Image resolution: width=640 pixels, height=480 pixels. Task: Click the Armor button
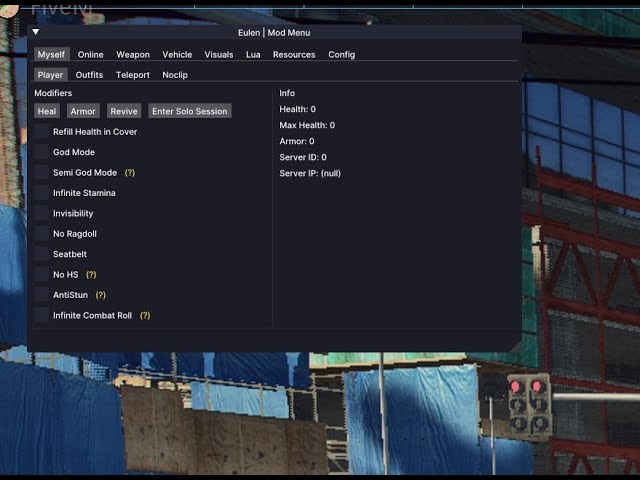point(83,111)
